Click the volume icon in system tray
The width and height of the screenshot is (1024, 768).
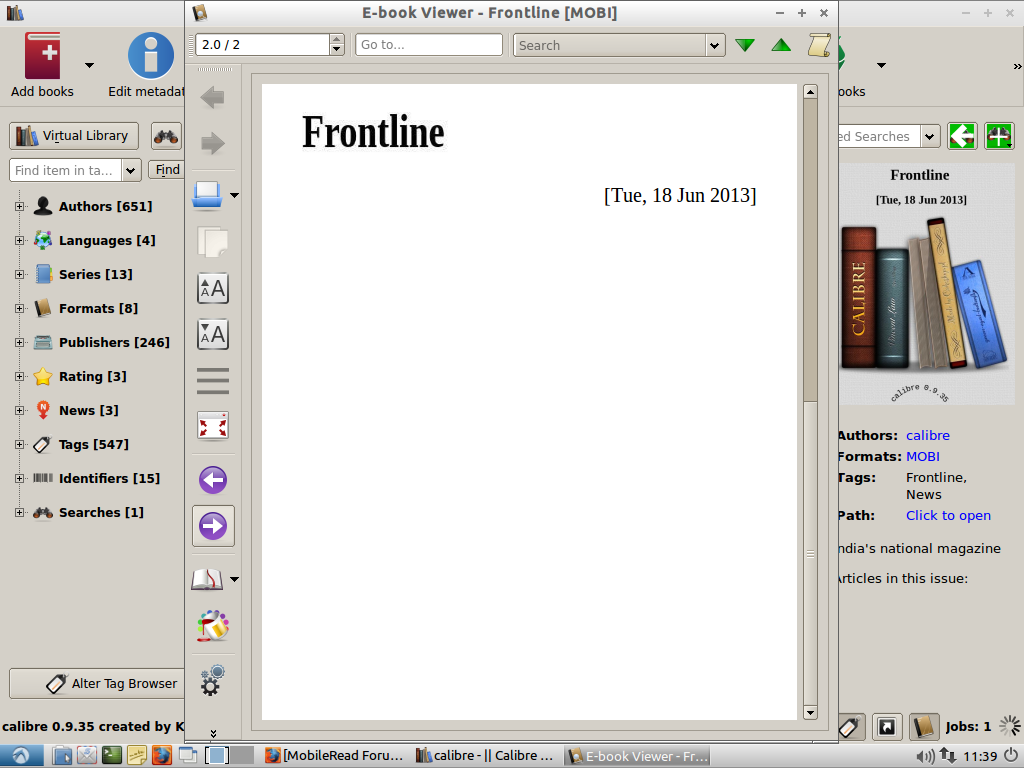coord(924,756)
